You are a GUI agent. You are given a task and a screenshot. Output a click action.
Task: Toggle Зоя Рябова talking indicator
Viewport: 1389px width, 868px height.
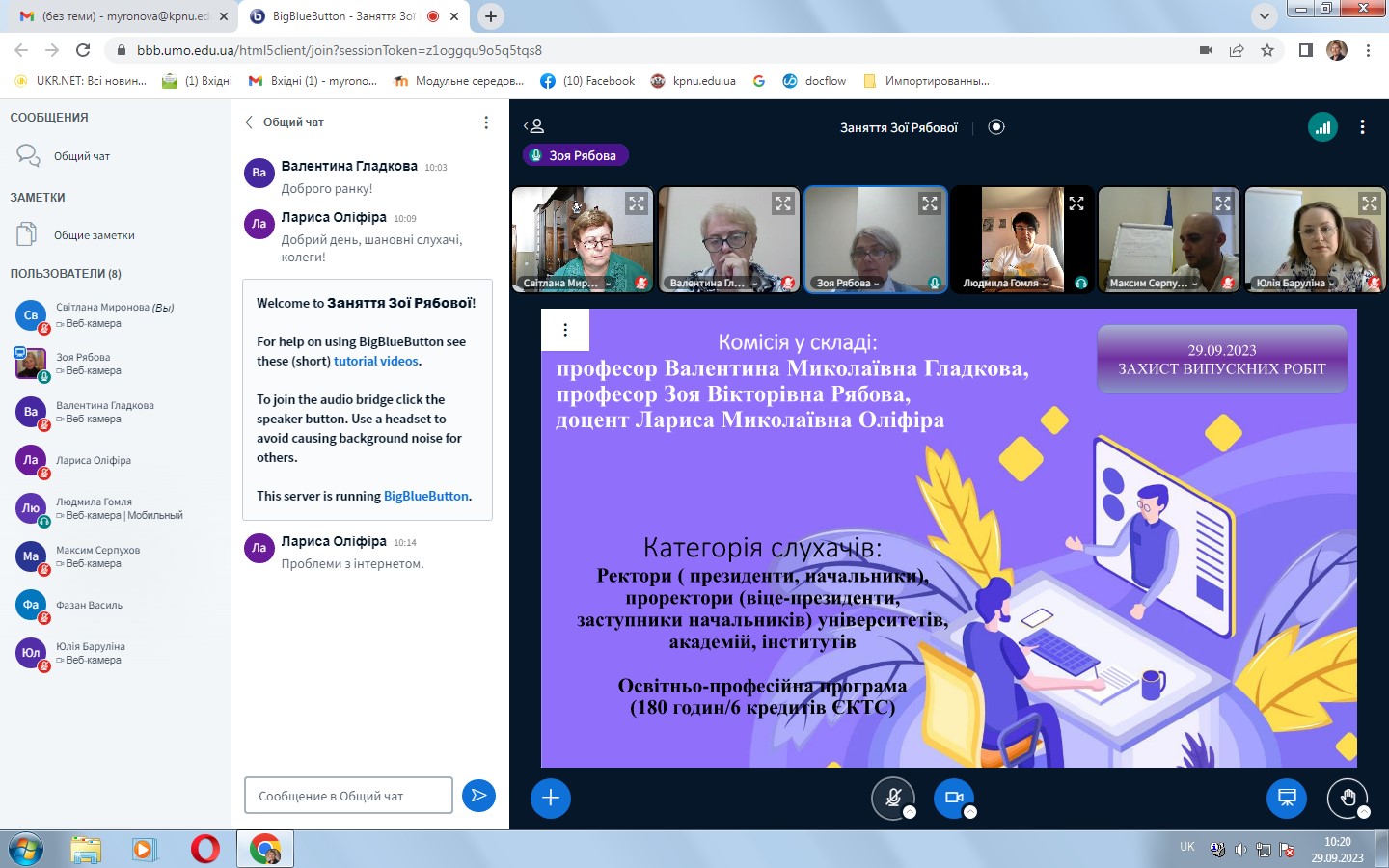click(x=576, y=155)
